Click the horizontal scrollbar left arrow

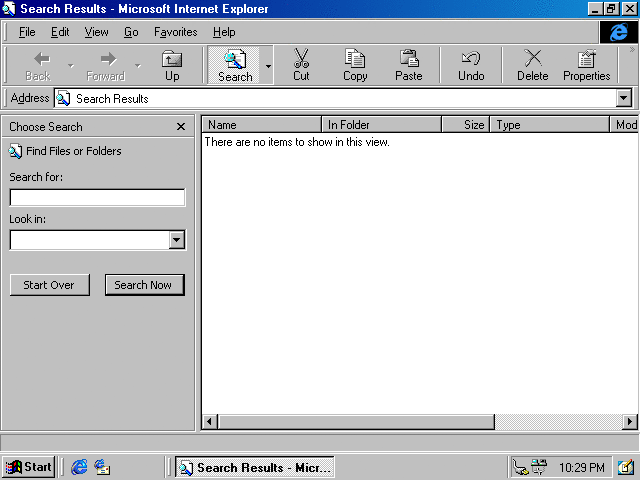[x=209, y=422]
